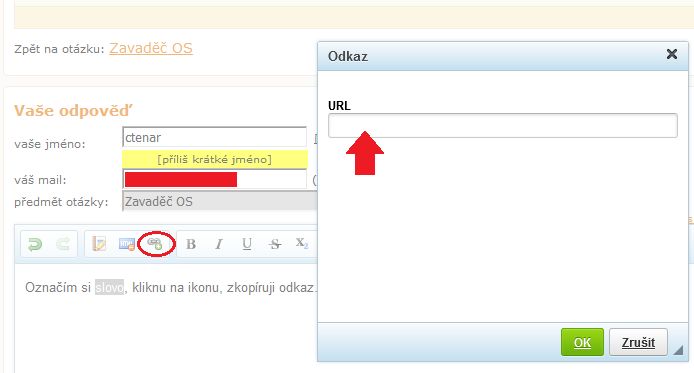This screenshot has height=373, width=694.
Task: Click the redo icon in editor toolbar
Action: [63, 244]
